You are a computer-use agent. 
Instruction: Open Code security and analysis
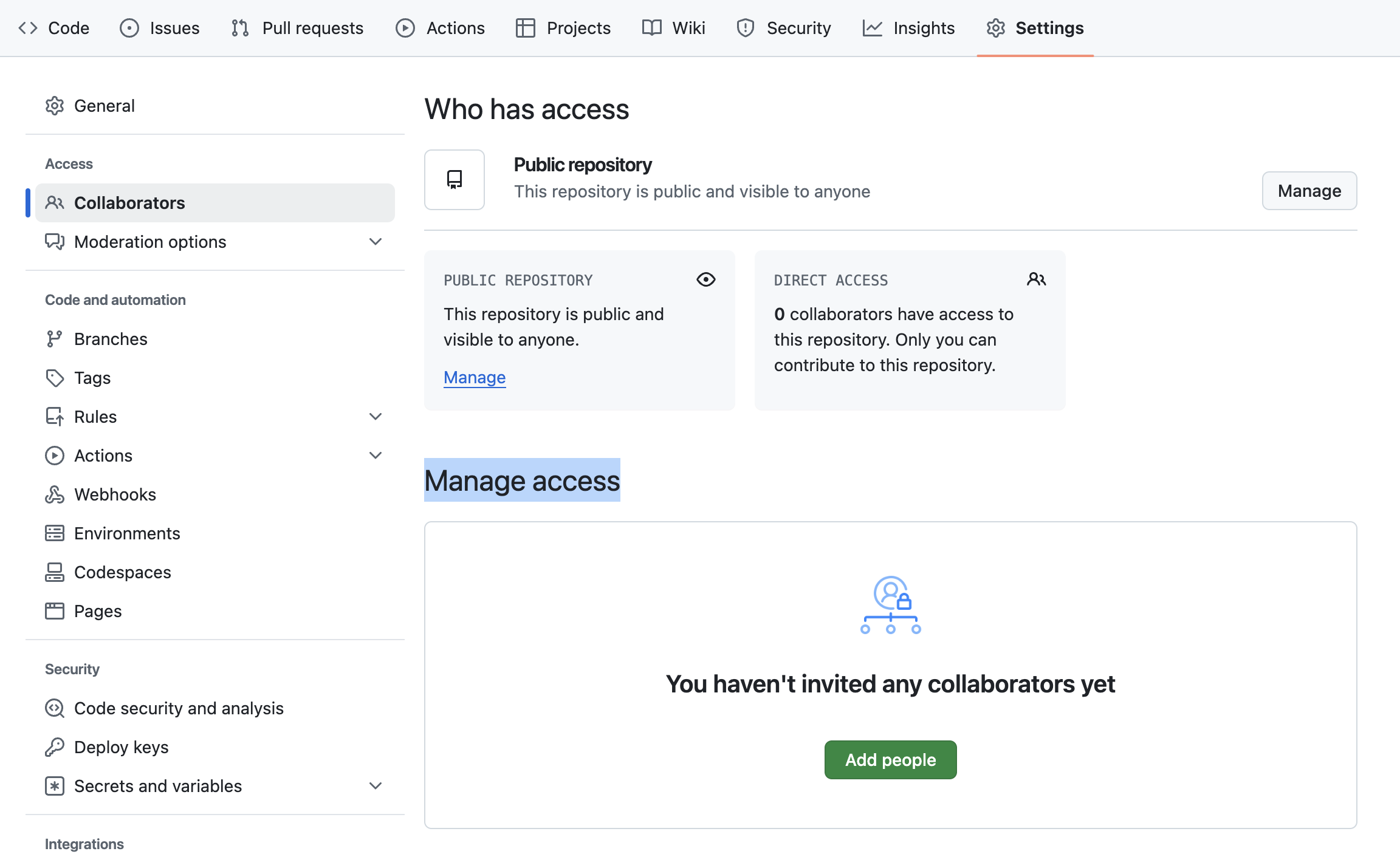179,708
